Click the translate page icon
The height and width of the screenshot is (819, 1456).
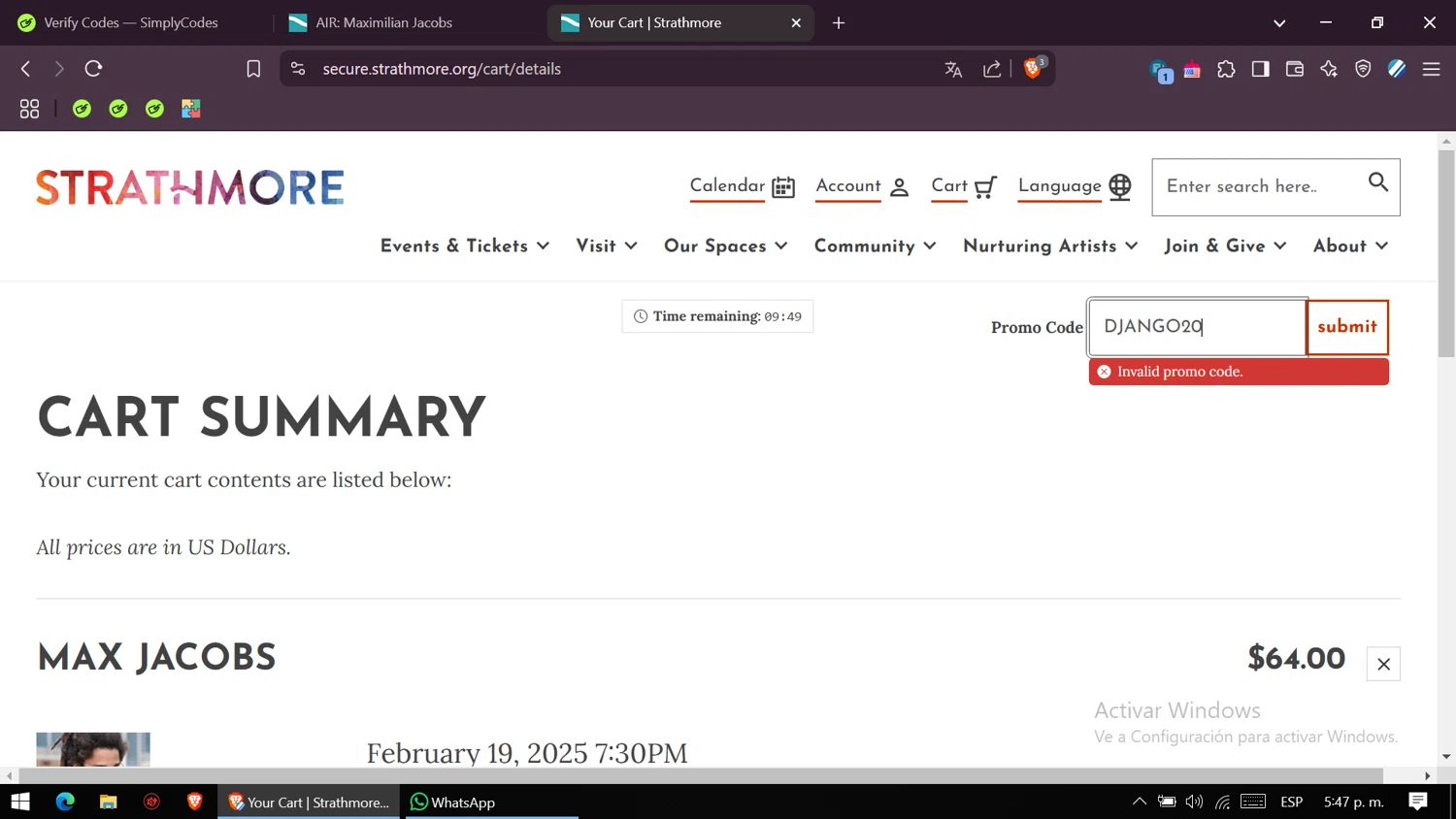pyautogui.click(x=953, y=69)
